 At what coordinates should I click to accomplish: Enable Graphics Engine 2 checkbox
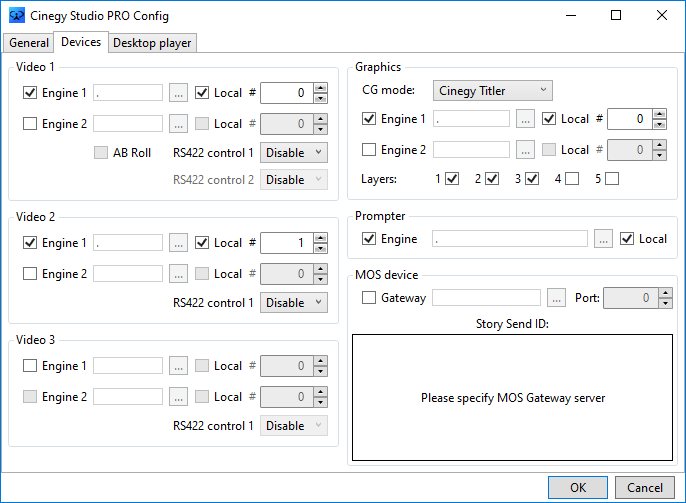369,150
